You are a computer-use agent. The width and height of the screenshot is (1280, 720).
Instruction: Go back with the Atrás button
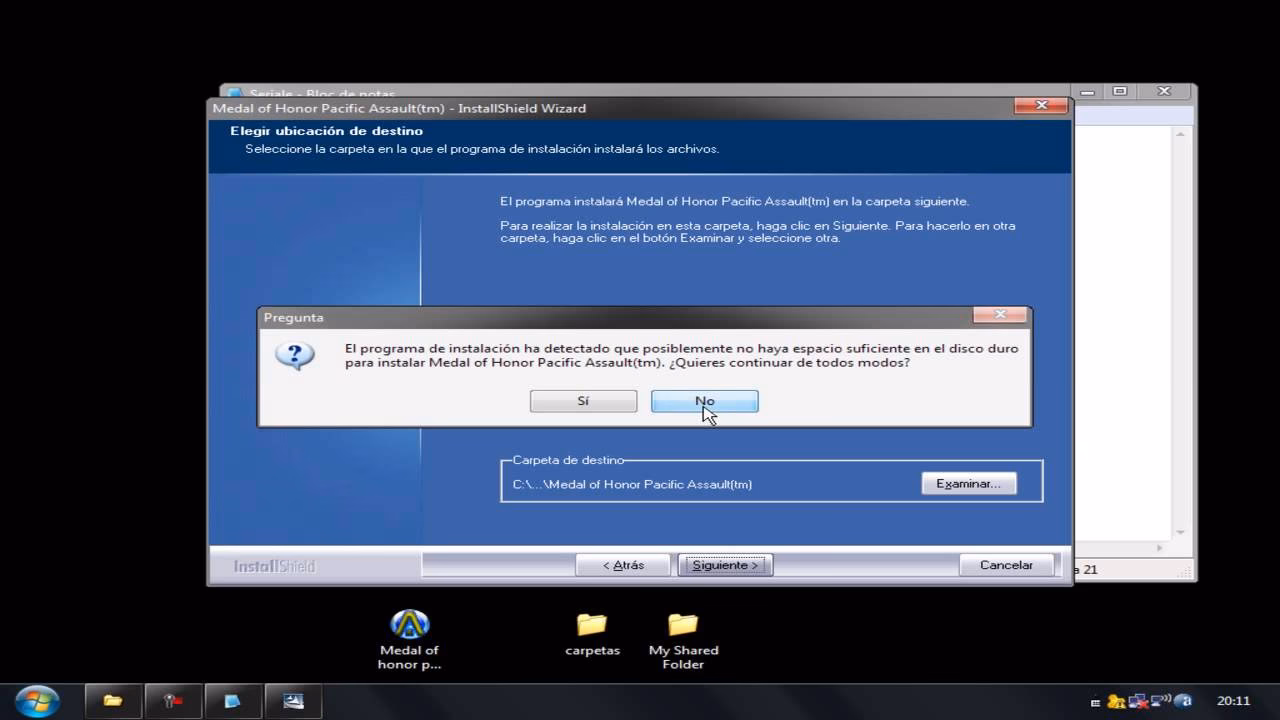click(623, 565)
